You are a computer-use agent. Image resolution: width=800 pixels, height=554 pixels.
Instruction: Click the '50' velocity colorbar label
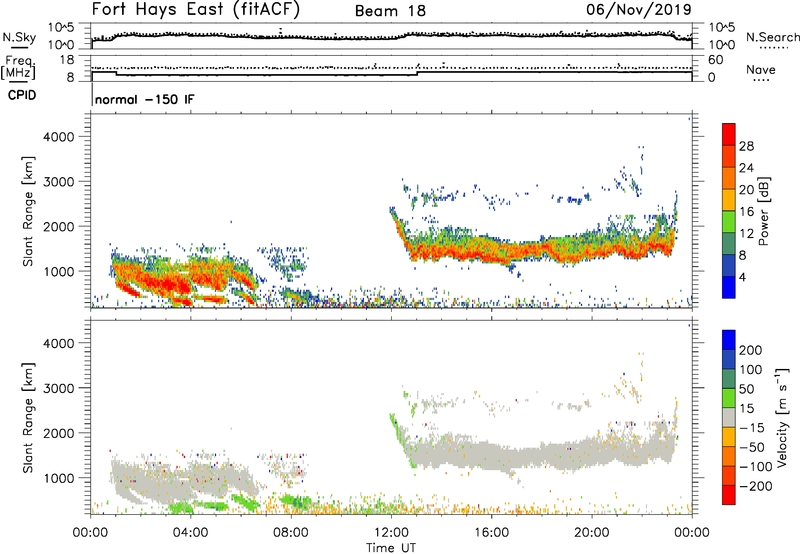pos(747,389)
